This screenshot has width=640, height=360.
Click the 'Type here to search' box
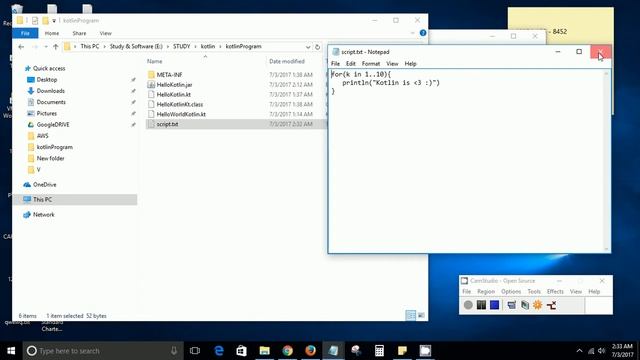(102, 351)
